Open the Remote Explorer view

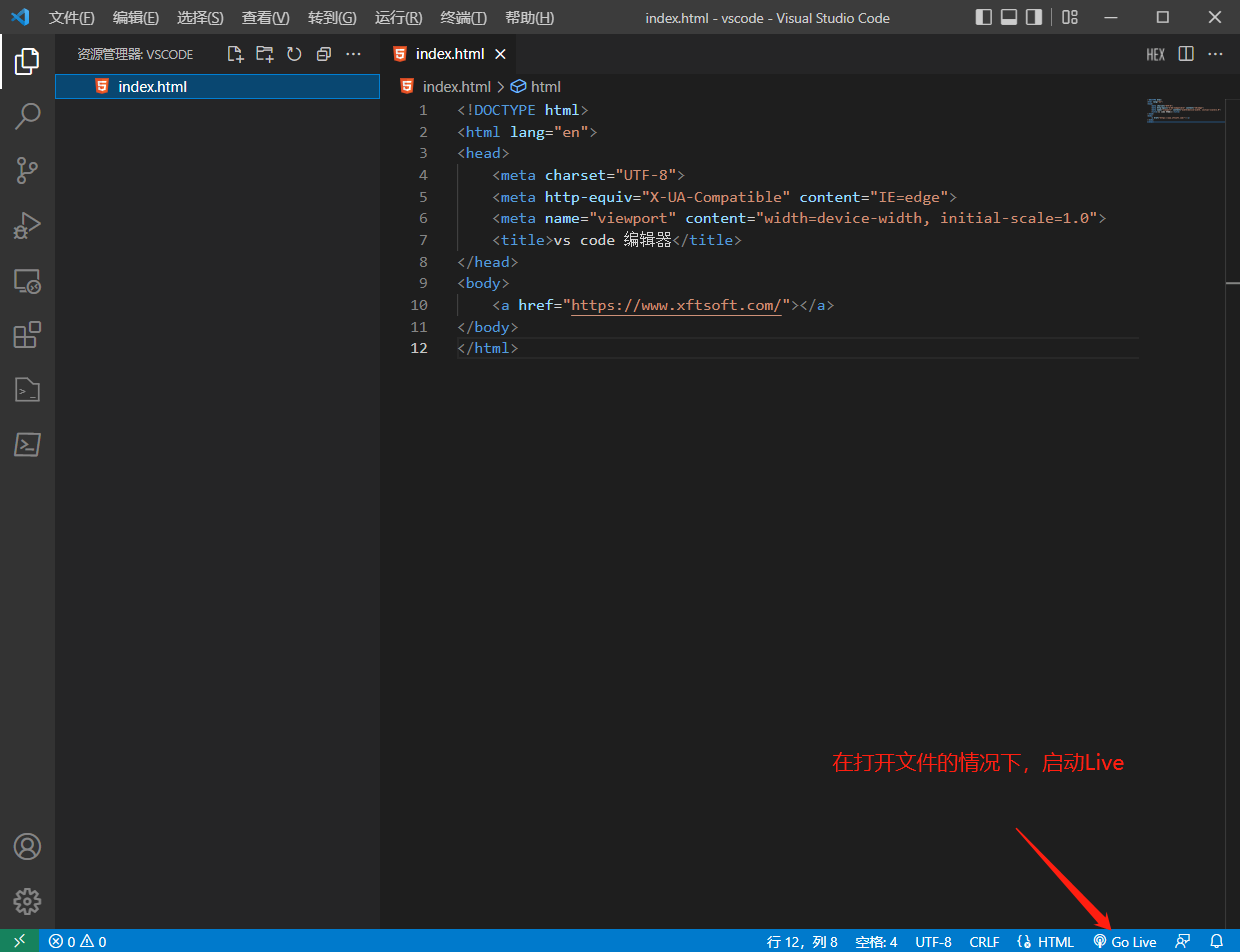[x=27, y=282]
